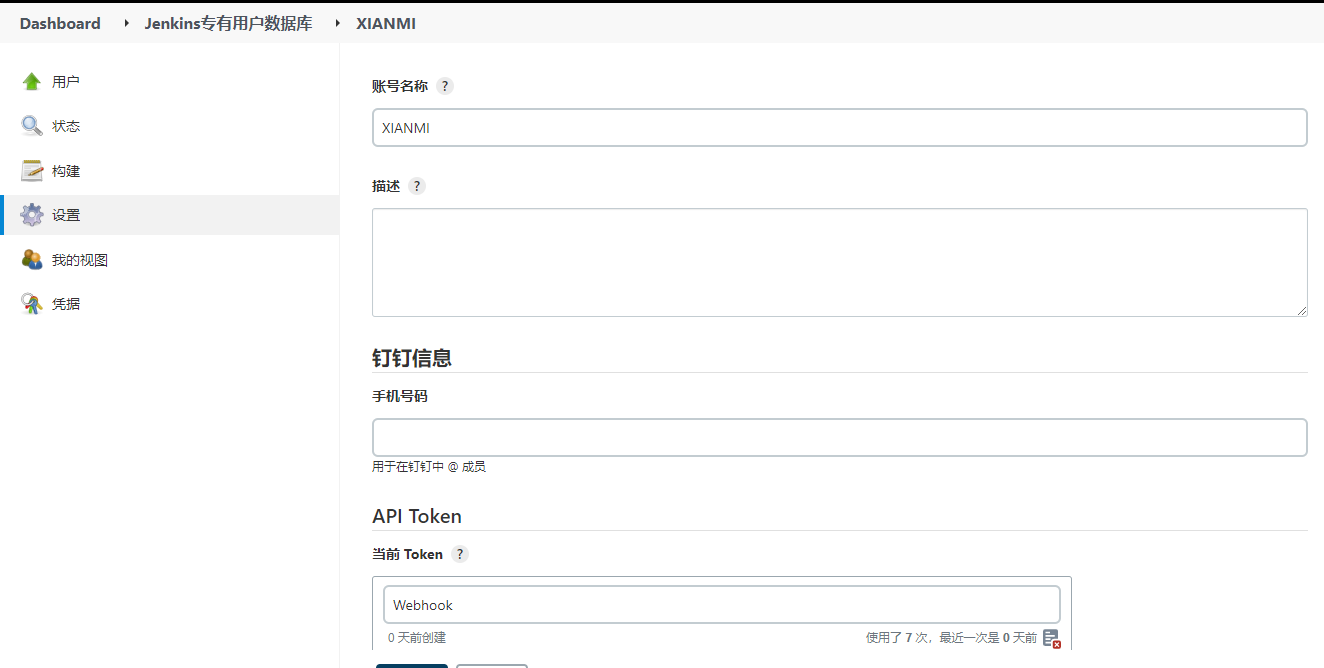Open 构建 history with the notepad icon
This screenshot has width=1324, height=668.
50,171
